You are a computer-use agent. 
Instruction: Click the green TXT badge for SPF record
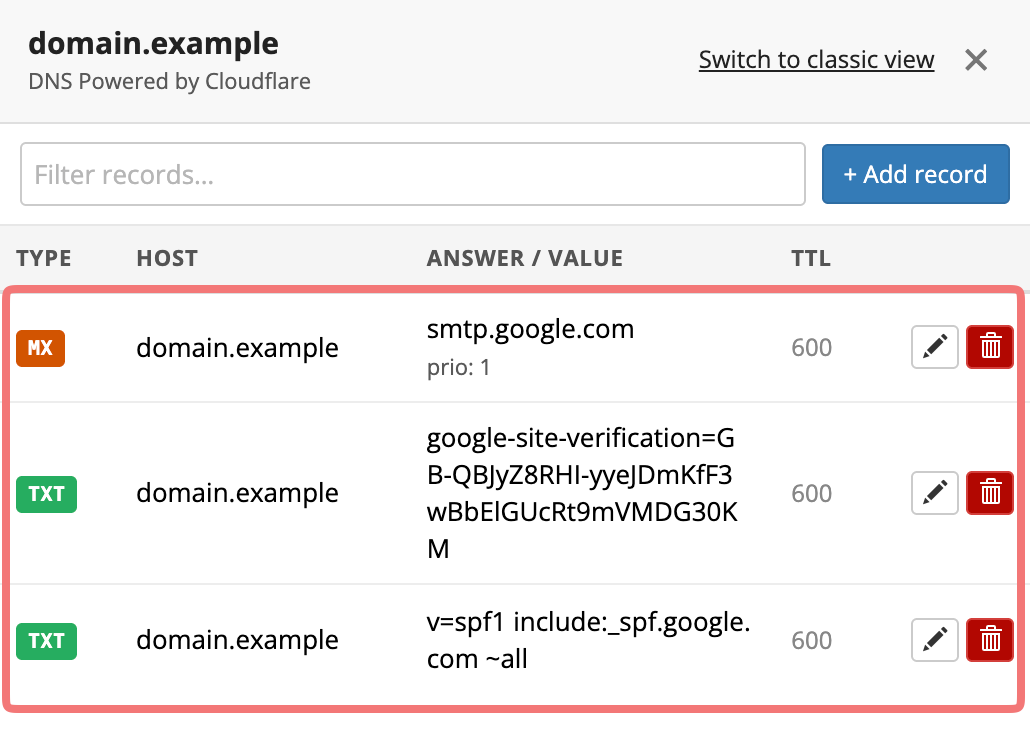tap(47, 641)
